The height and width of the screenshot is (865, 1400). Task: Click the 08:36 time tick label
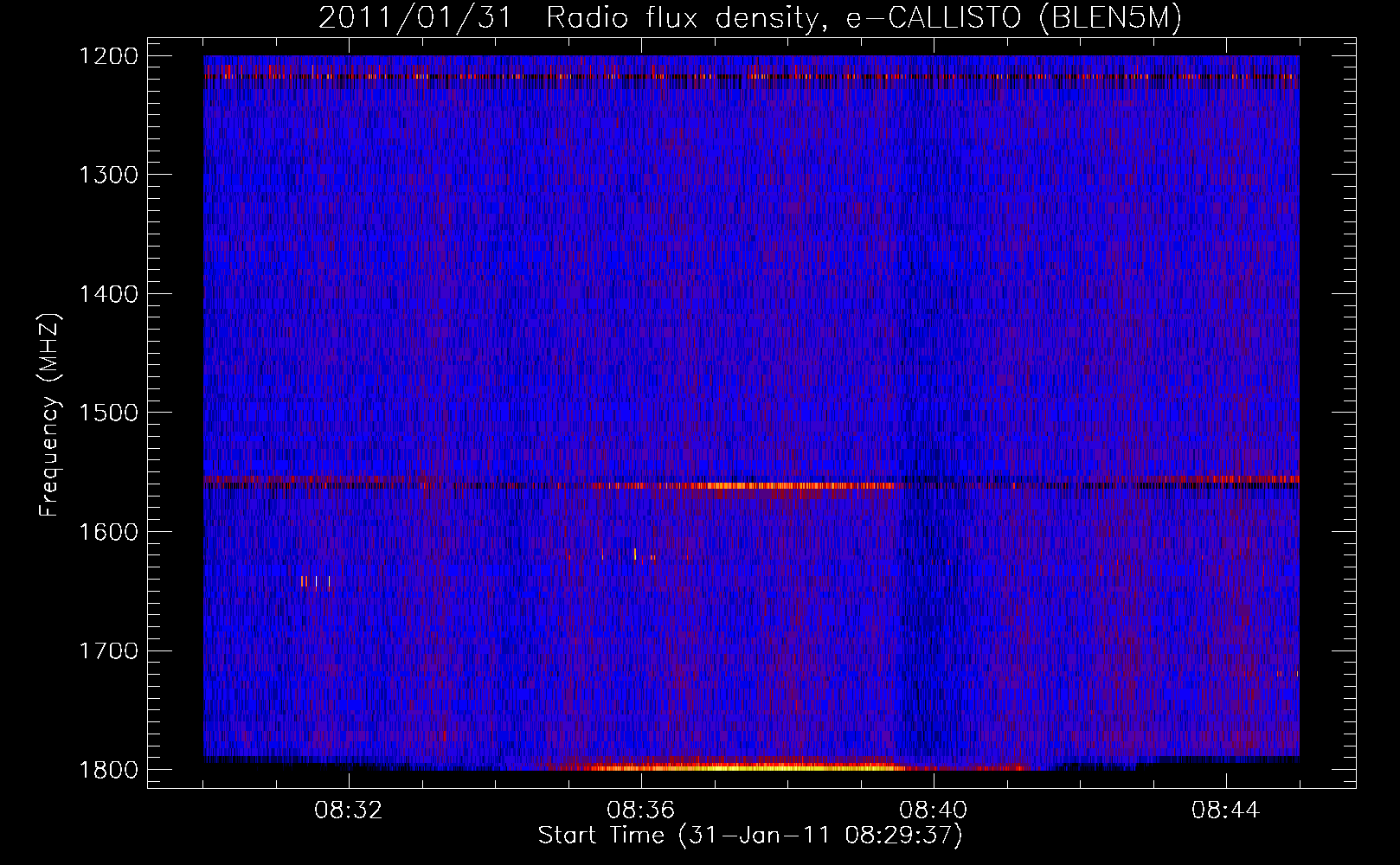pos(641,811)
